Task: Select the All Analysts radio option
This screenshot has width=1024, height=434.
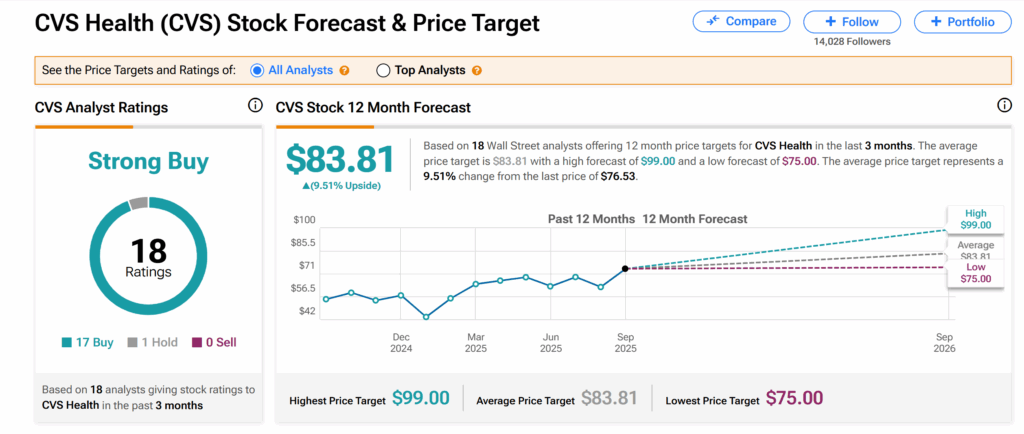Action: [257, 70]
